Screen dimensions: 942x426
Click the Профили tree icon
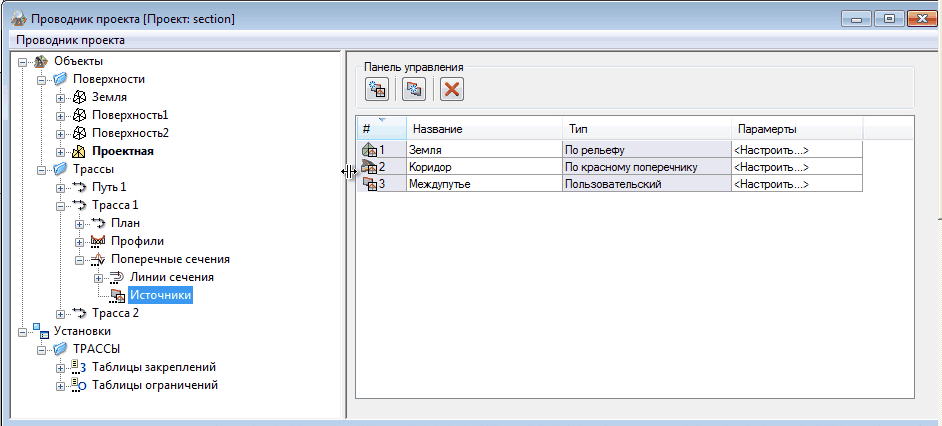pos(98,241)
